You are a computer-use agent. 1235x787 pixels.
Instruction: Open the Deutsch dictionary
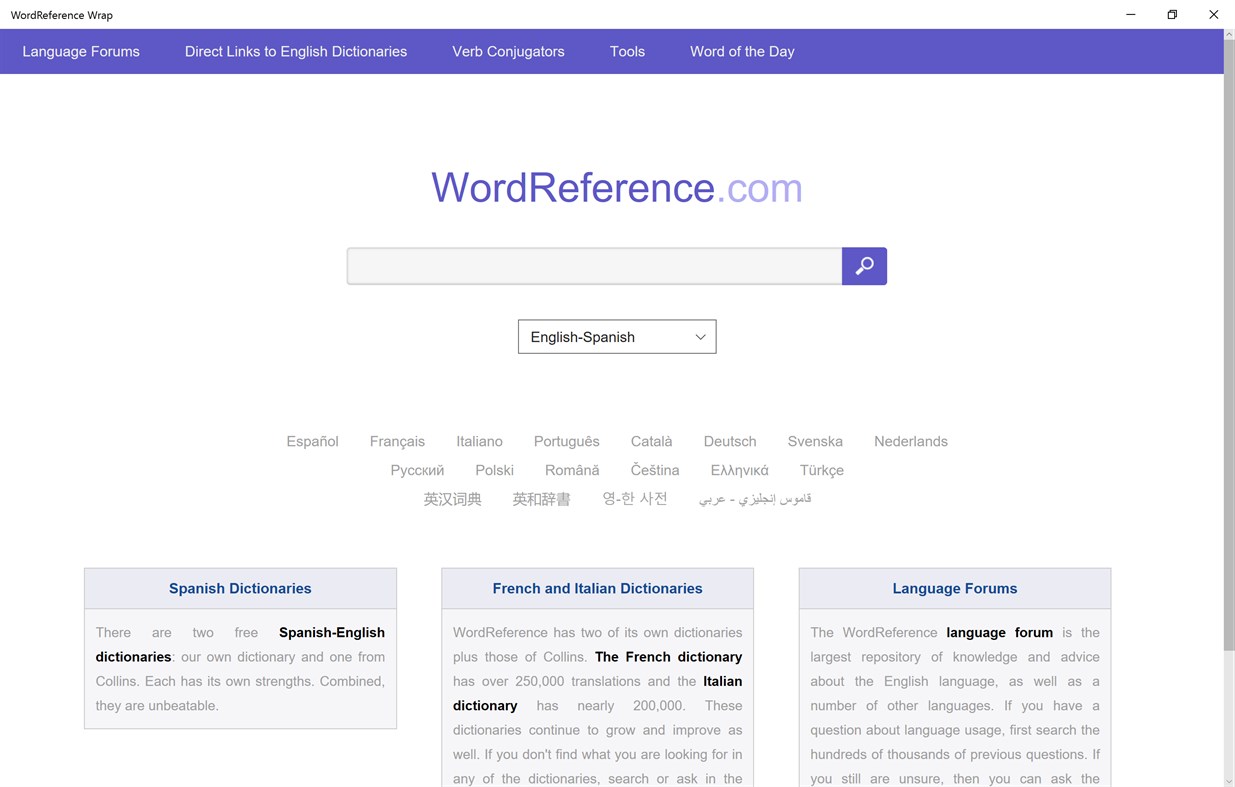coord(729,441)
